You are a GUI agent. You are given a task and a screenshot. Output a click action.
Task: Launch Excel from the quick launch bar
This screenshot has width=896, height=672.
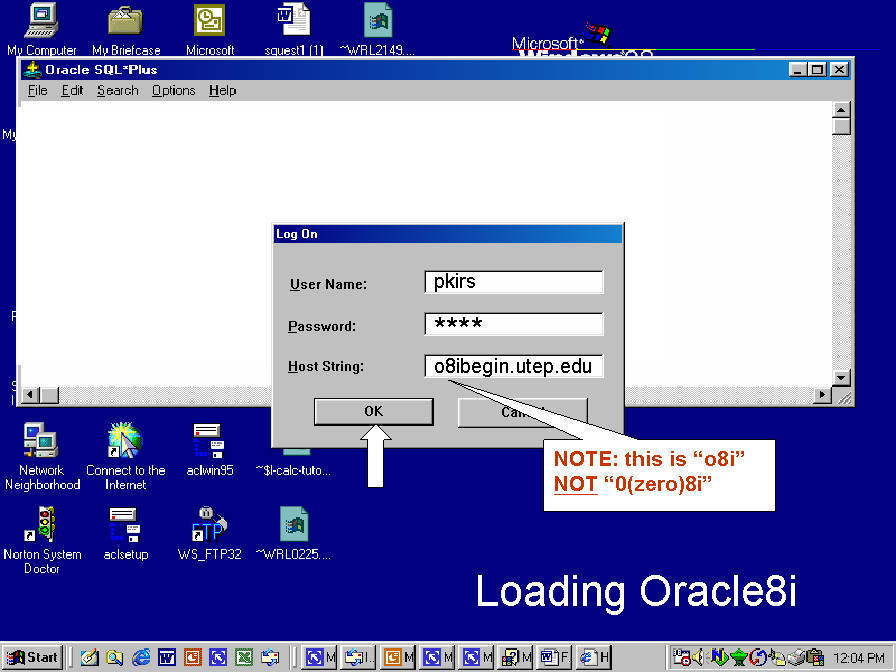click(244, 657)
